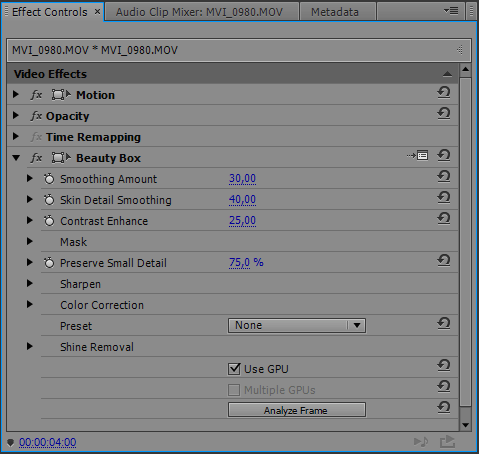This screenshot has height=454, width=479.
Task: Expand Skin Detail Smoothing parameter
Action: 30,200
